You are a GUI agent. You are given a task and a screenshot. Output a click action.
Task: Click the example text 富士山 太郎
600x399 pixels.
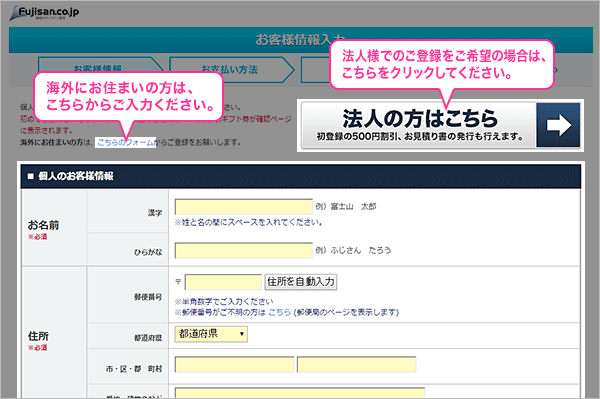pos(353,207)
